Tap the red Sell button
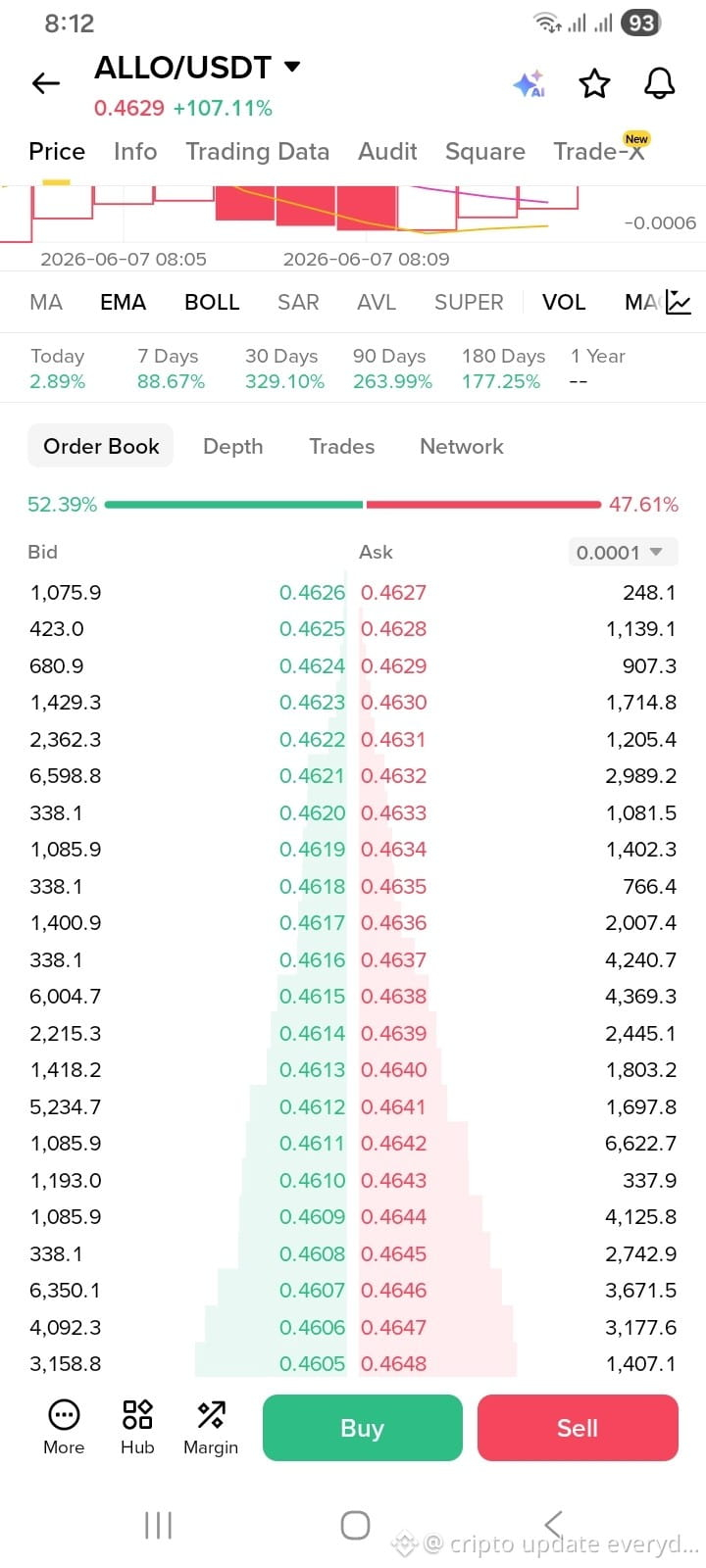Viewport: 706px width, 1568px height. point(578,1428)
